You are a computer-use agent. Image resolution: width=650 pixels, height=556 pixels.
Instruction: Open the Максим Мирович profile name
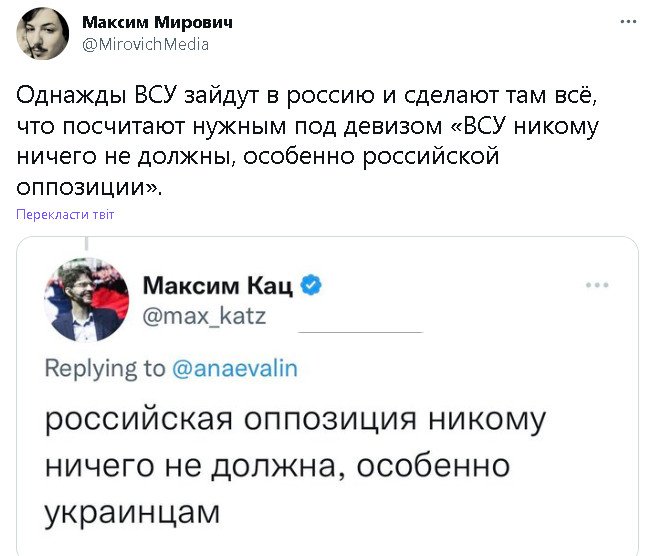[156, 23]
